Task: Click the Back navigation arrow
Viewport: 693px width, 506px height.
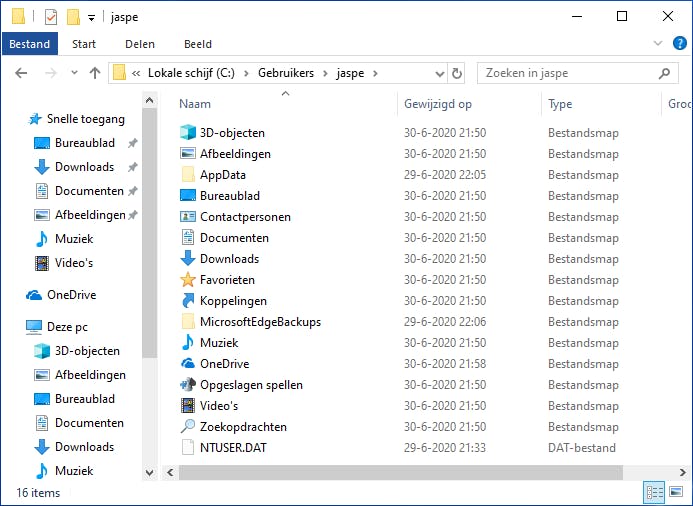Action: pyautogui.click(x=21, y=73)
